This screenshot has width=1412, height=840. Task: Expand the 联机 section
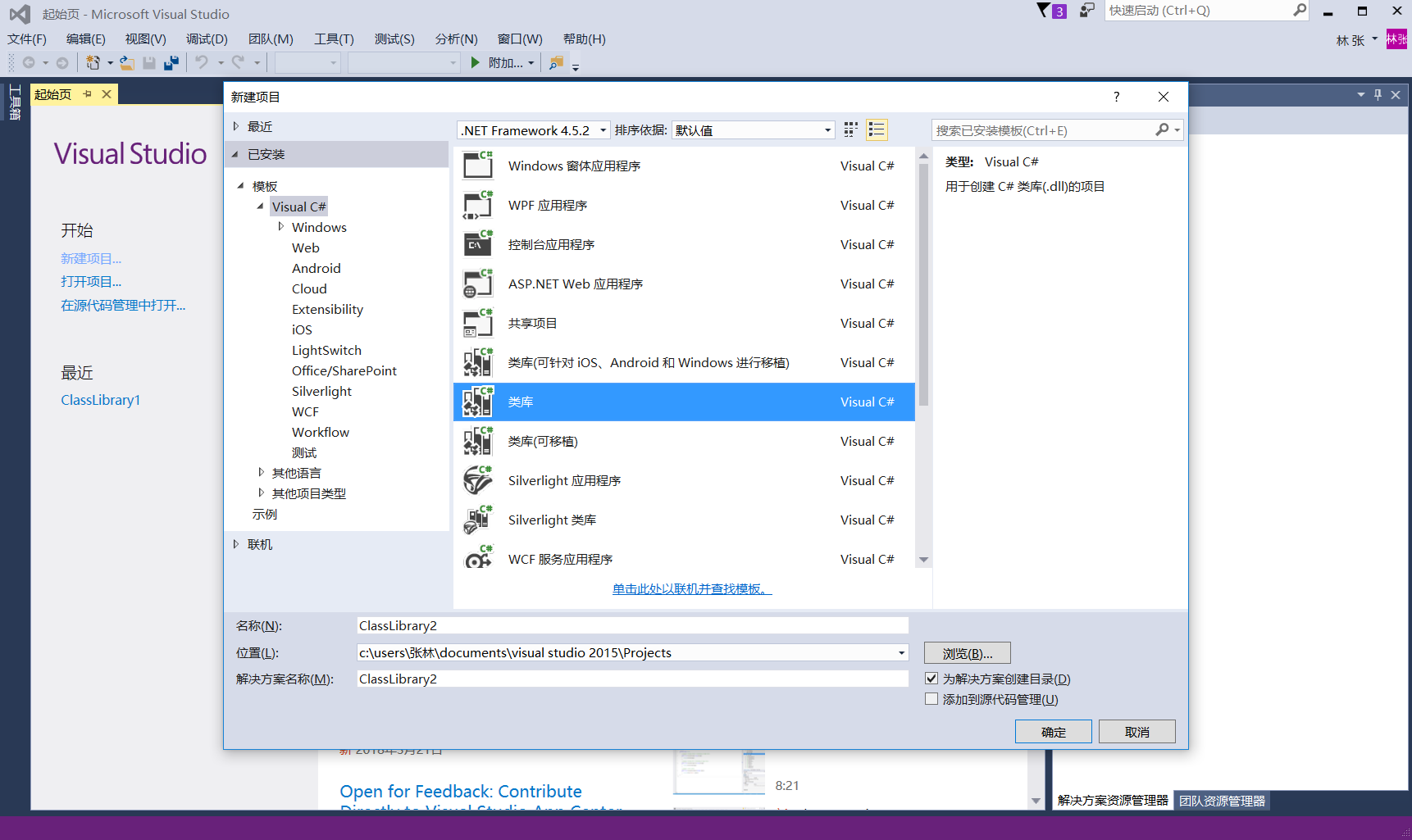point(236,544)
